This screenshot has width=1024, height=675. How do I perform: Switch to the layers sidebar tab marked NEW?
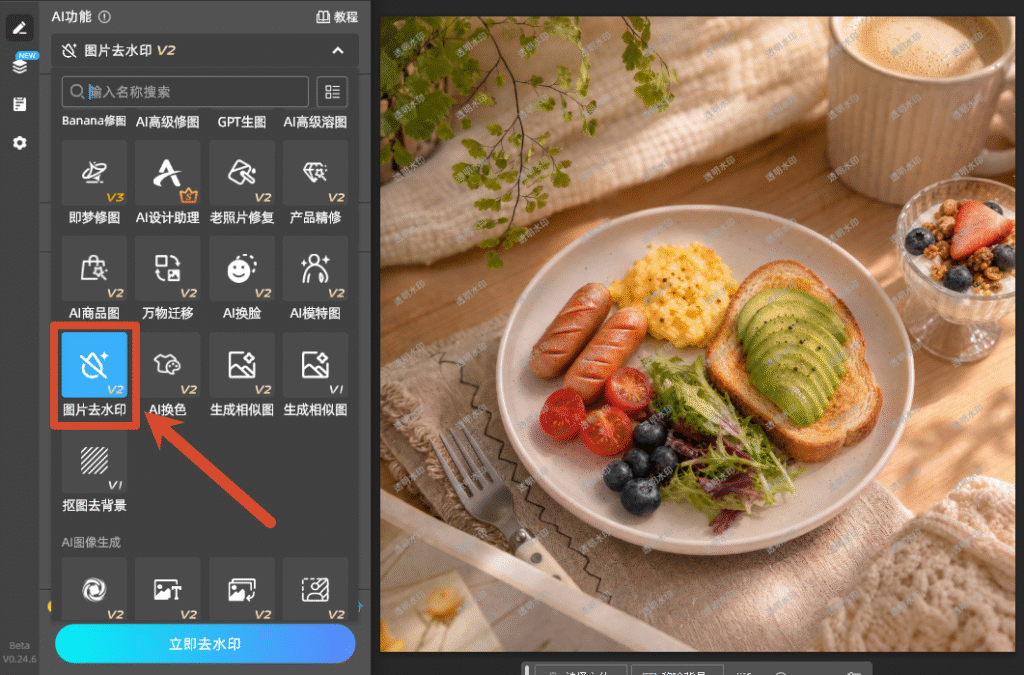(x=20, y=65)
